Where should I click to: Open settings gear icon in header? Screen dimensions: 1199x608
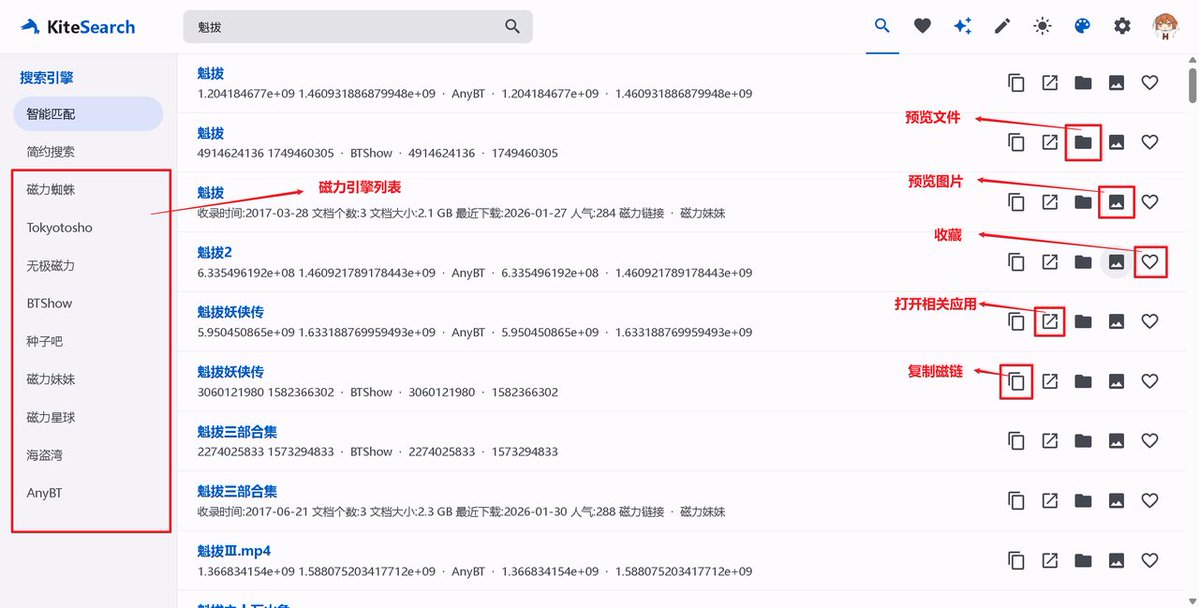[x=1122, y=27]
